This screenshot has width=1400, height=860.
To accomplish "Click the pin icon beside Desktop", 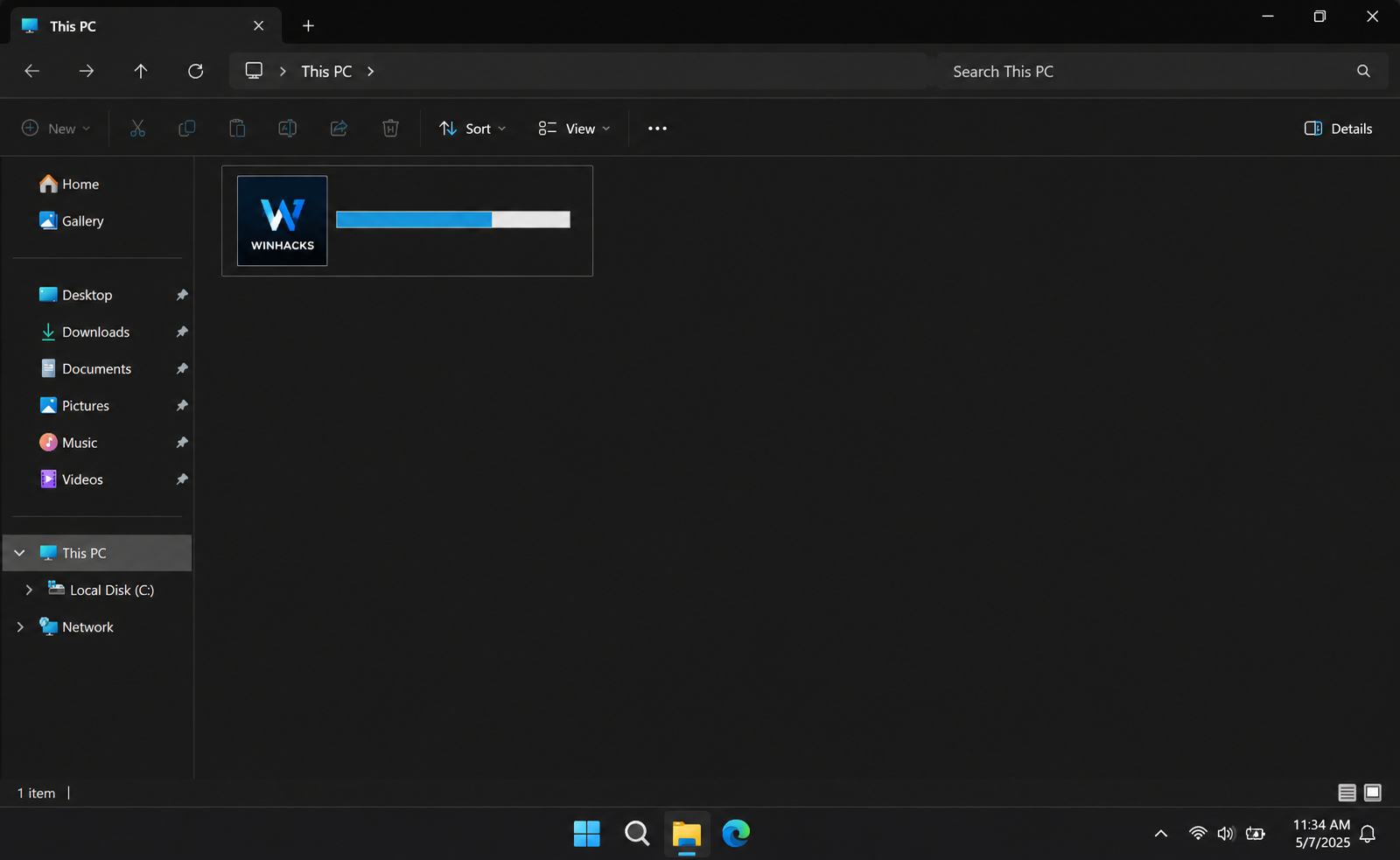I will pos(182,295).
